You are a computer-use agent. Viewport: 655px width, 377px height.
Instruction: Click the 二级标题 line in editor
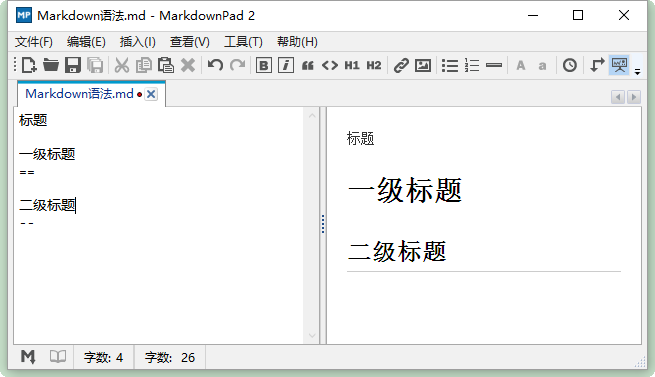tap(47, 205)
